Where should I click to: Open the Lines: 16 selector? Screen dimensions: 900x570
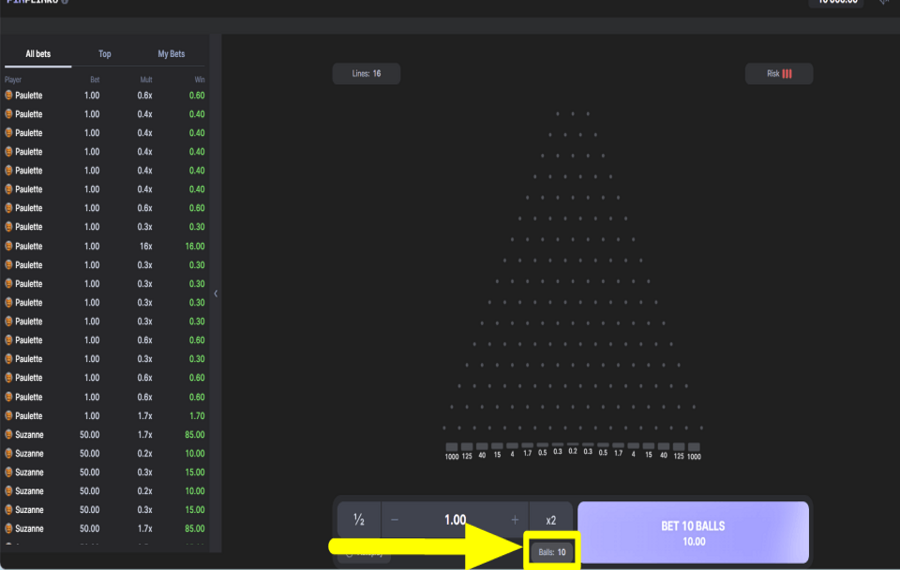(366, 74)
